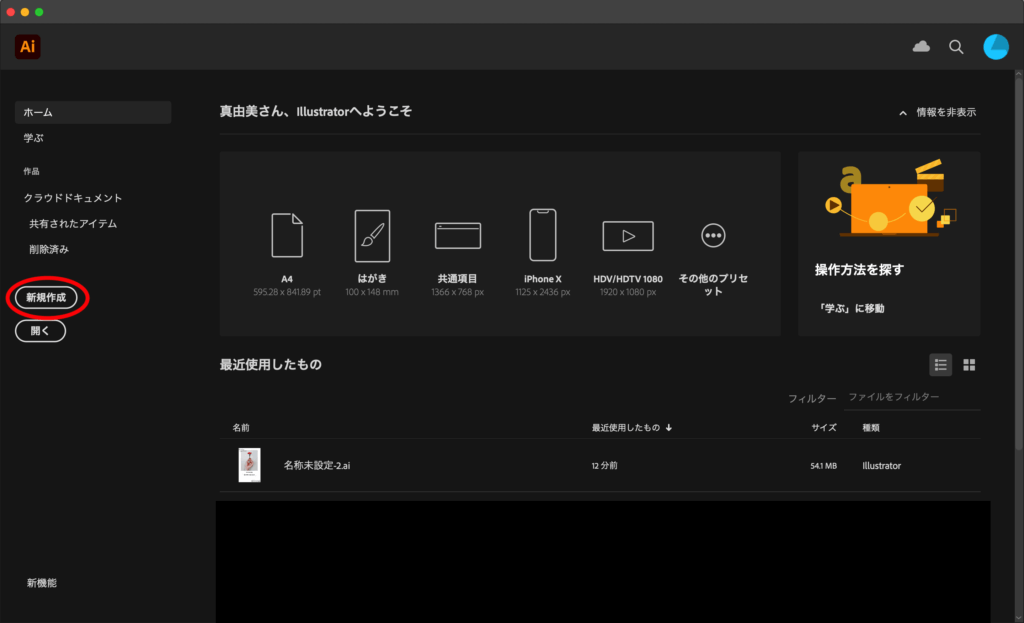Open thumbnail of 名称未設定-2.ai
This screenshot has width=1024, height=623.
[x=249, y=465]
